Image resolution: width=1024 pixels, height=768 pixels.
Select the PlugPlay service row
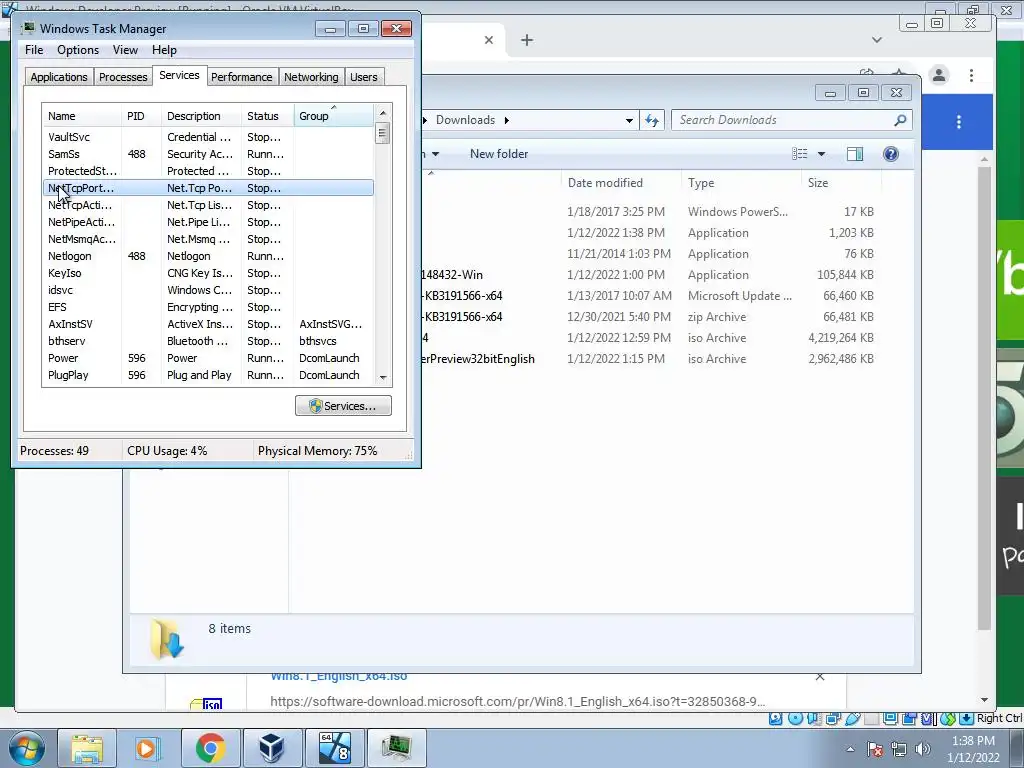(208, 375)
